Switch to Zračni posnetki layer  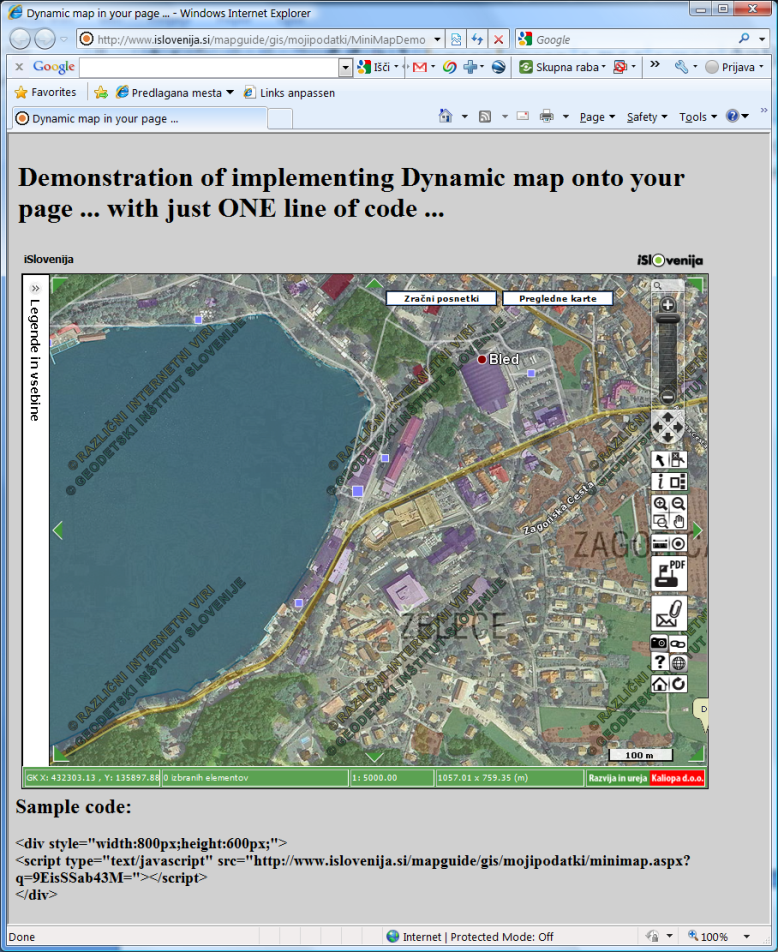(442, 298)
